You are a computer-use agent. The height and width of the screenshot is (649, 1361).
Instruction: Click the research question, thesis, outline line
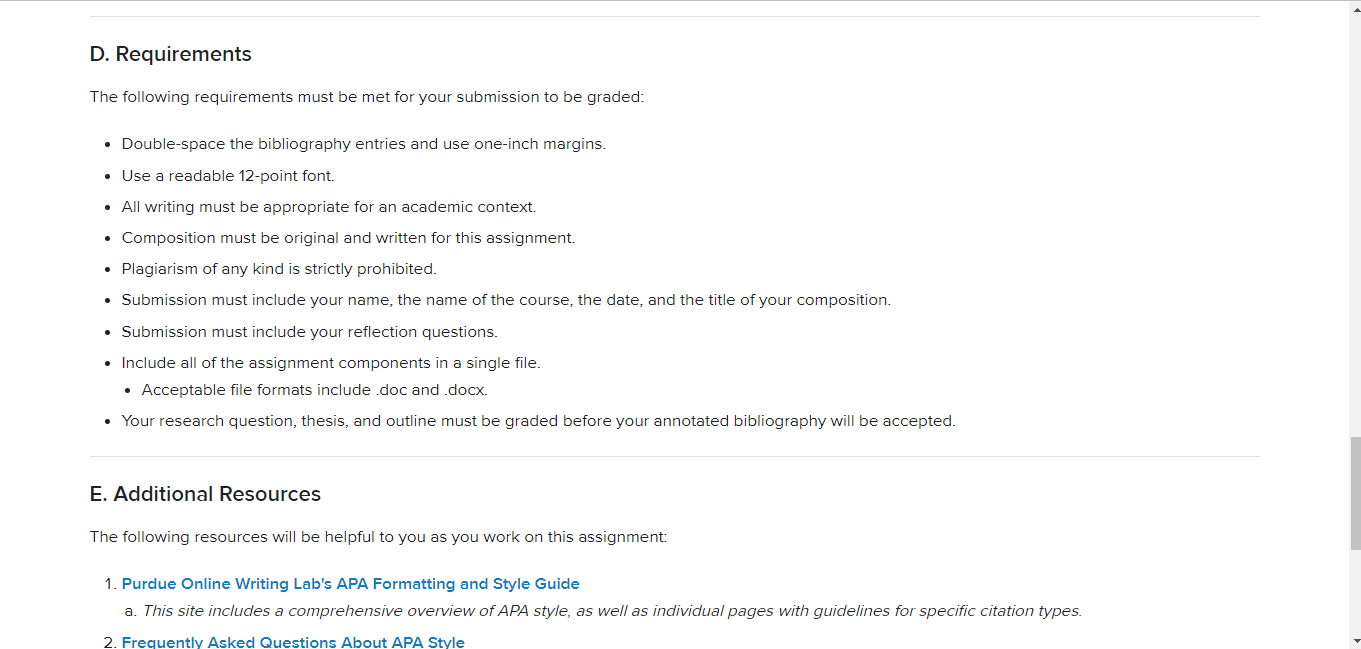point(539,421)
